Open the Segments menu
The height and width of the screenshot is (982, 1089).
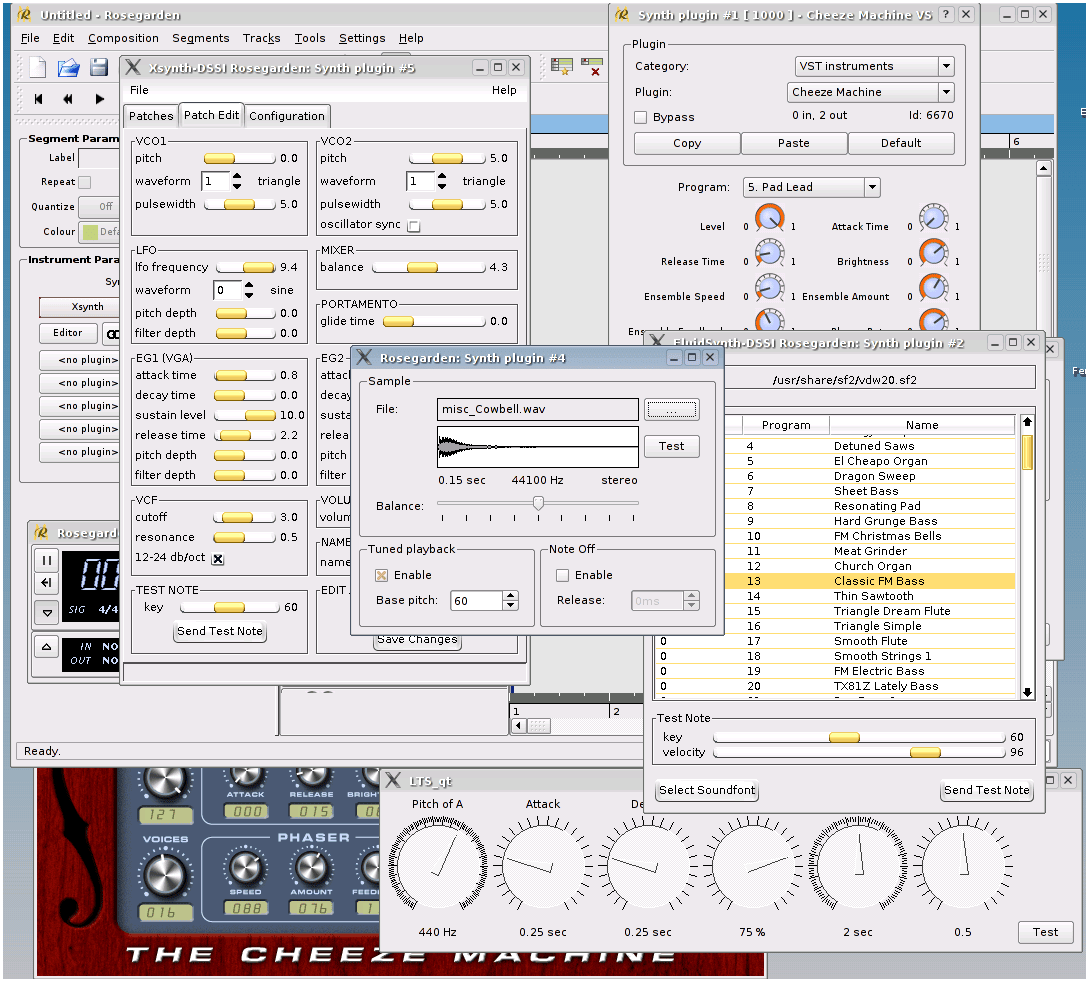[x=201, y=38]
